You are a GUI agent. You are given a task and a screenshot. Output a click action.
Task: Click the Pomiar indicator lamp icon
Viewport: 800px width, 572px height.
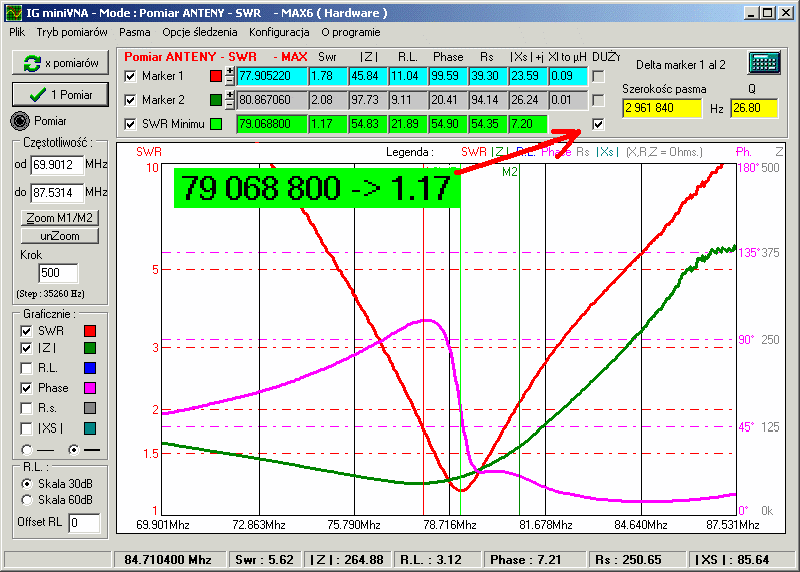tap(20, 121)
